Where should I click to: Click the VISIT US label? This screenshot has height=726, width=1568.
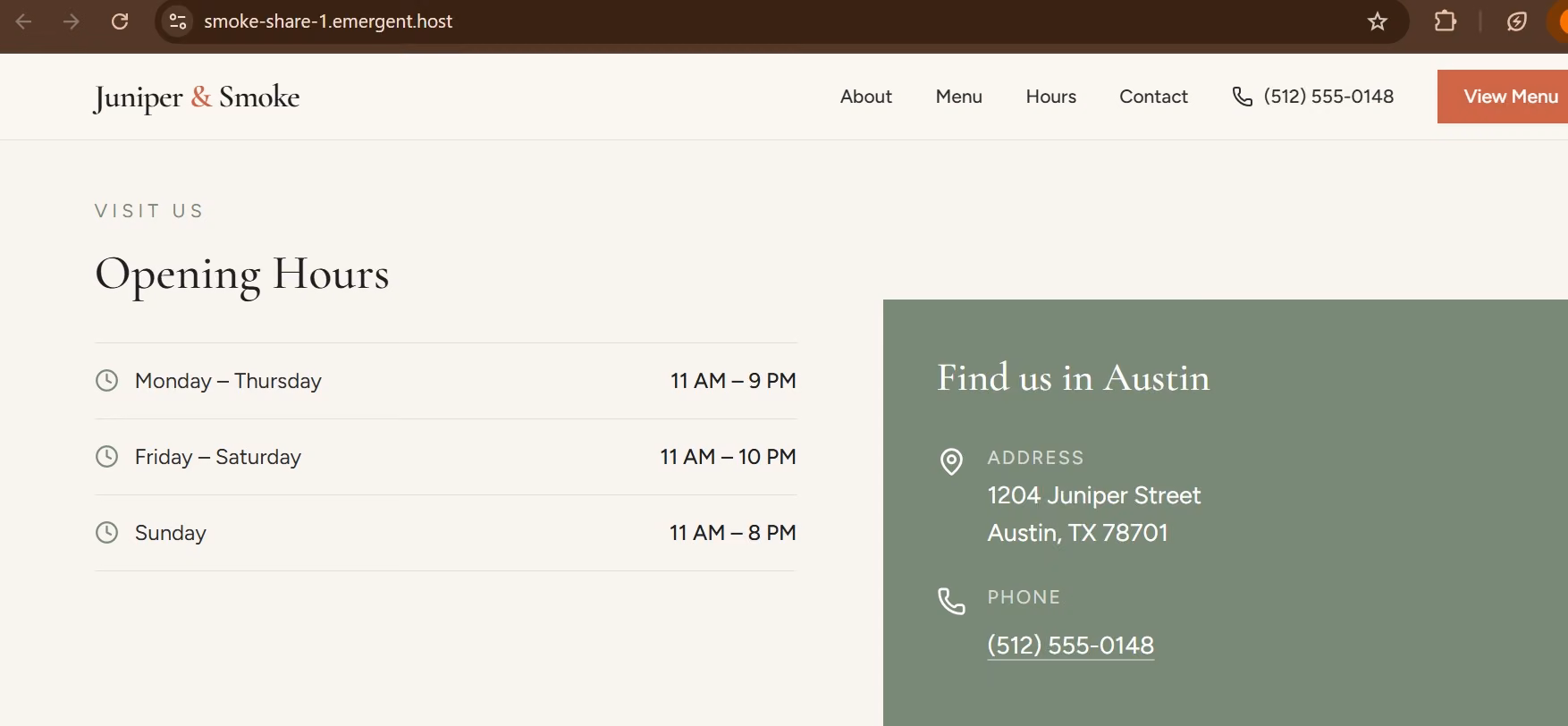click(149, 211)
